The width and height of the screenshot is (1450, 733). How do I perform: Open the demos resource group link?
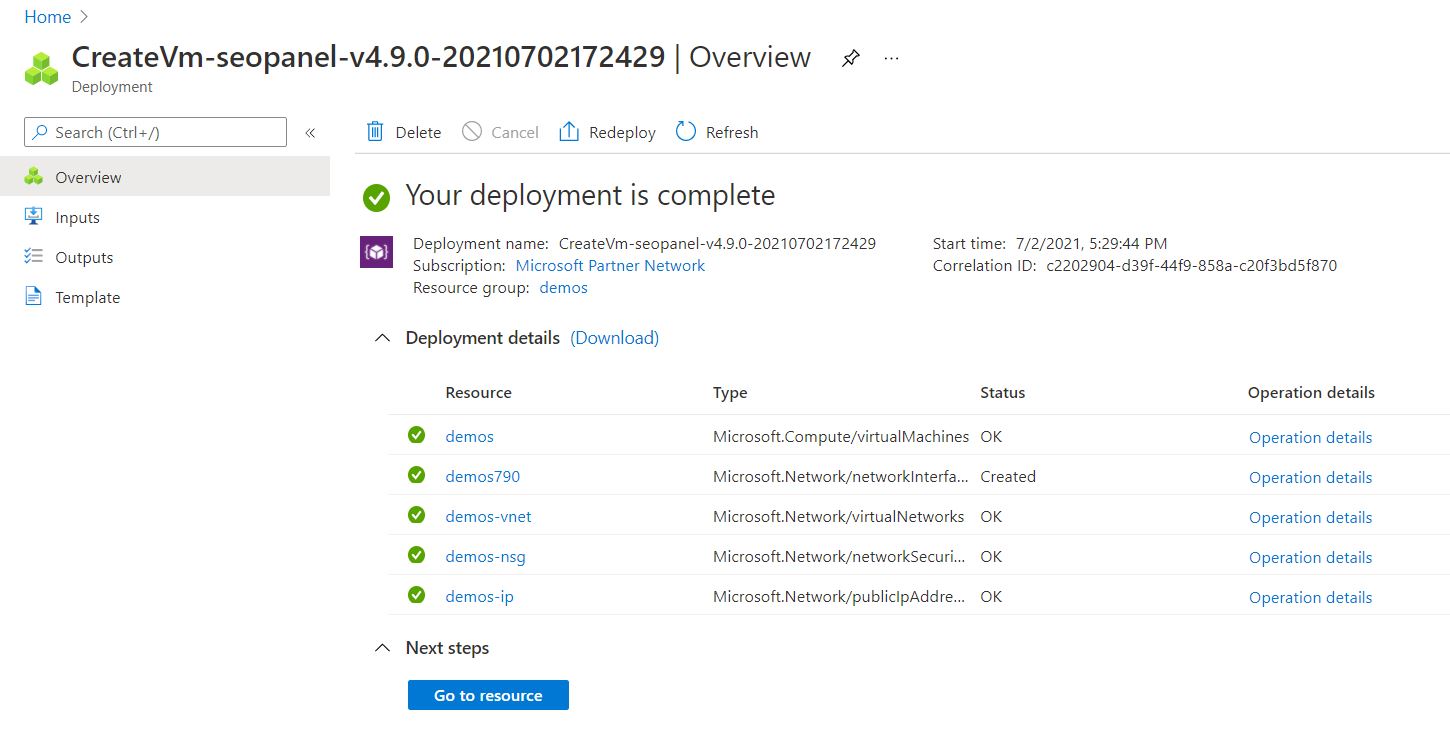coord(563,288)
